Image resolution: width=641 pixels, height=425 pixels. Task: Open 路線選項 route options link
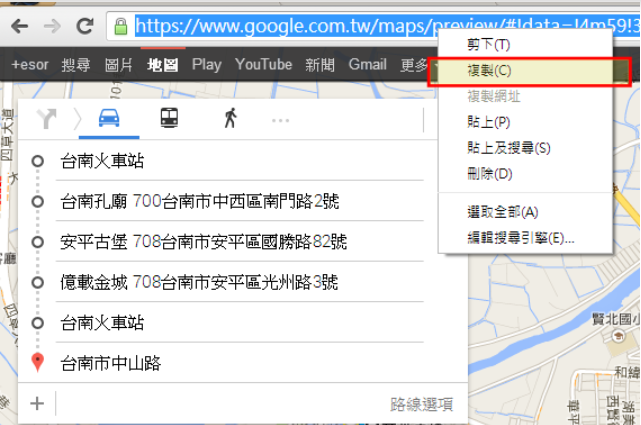[421, 405]
